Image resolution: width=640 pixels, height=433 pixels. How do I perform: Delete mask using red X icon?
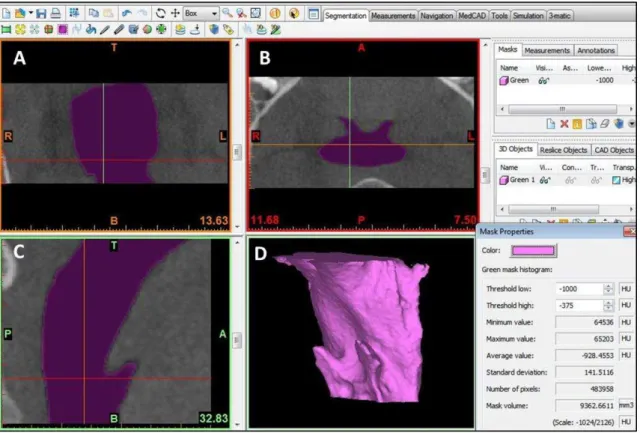coord(564,124)
